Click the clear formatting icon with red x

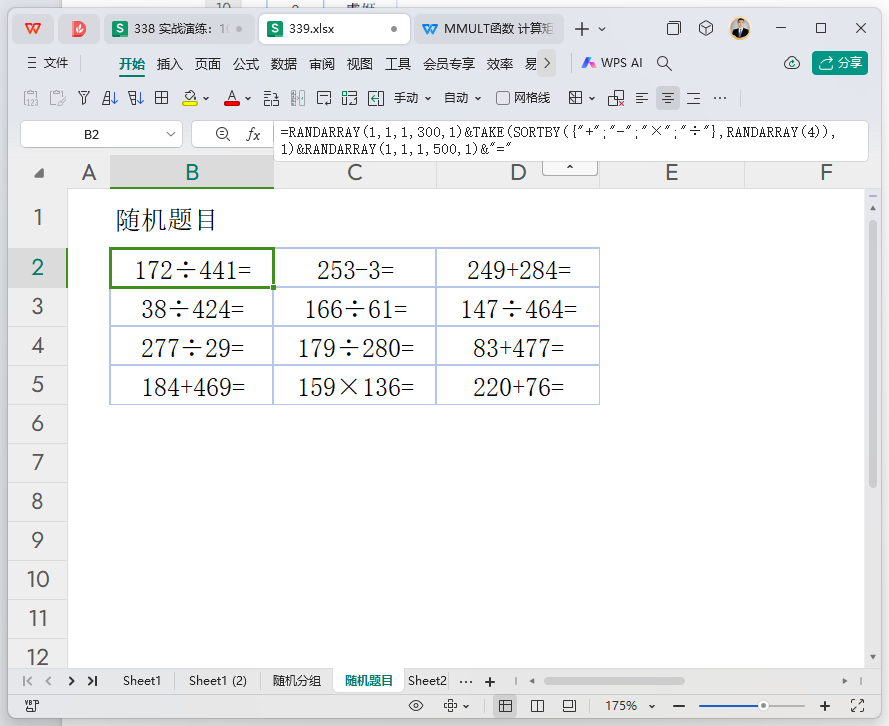(x=616, y=98)
